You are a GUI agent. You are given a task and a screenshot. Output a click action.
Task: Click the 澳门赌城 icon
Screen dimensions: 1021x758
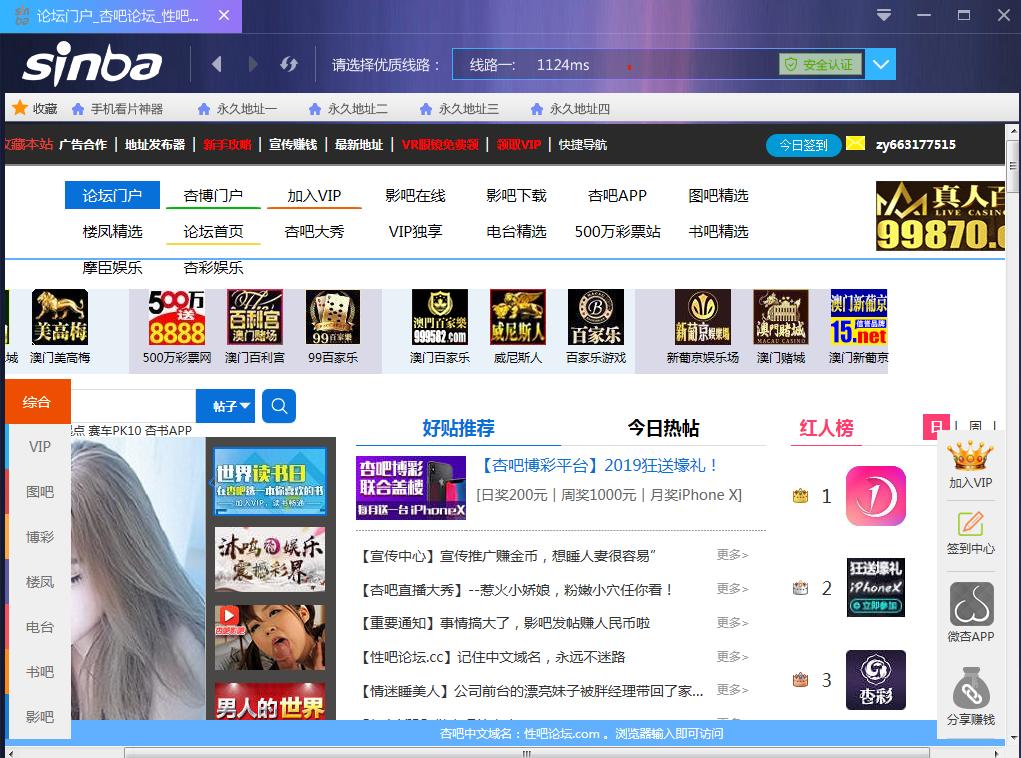pyautogui.click(x=781, y=317)
